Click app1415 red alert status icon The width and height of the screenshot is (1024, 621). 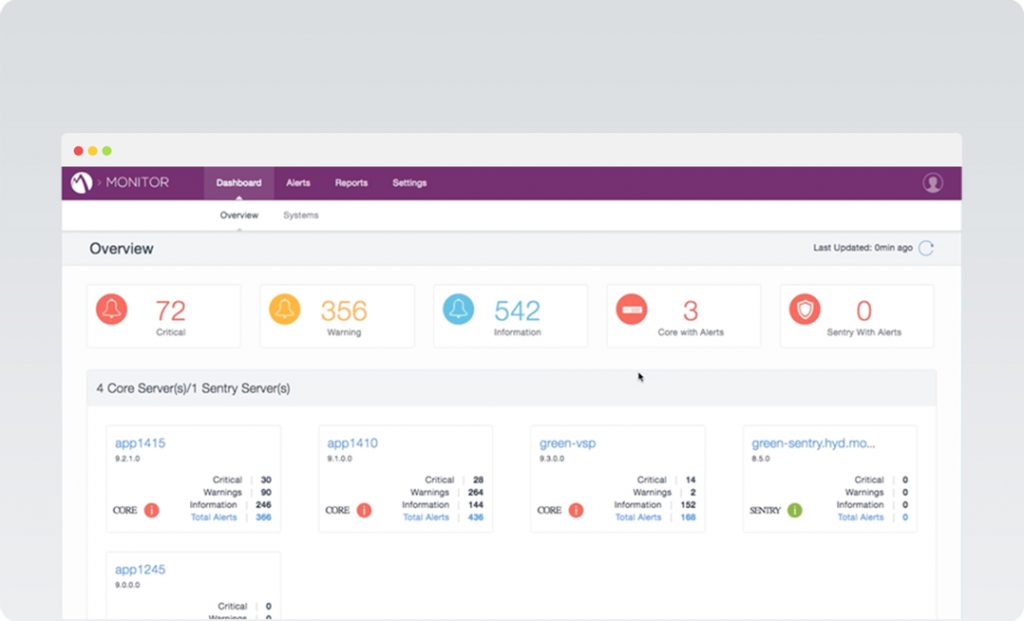(x=152, y=510)
